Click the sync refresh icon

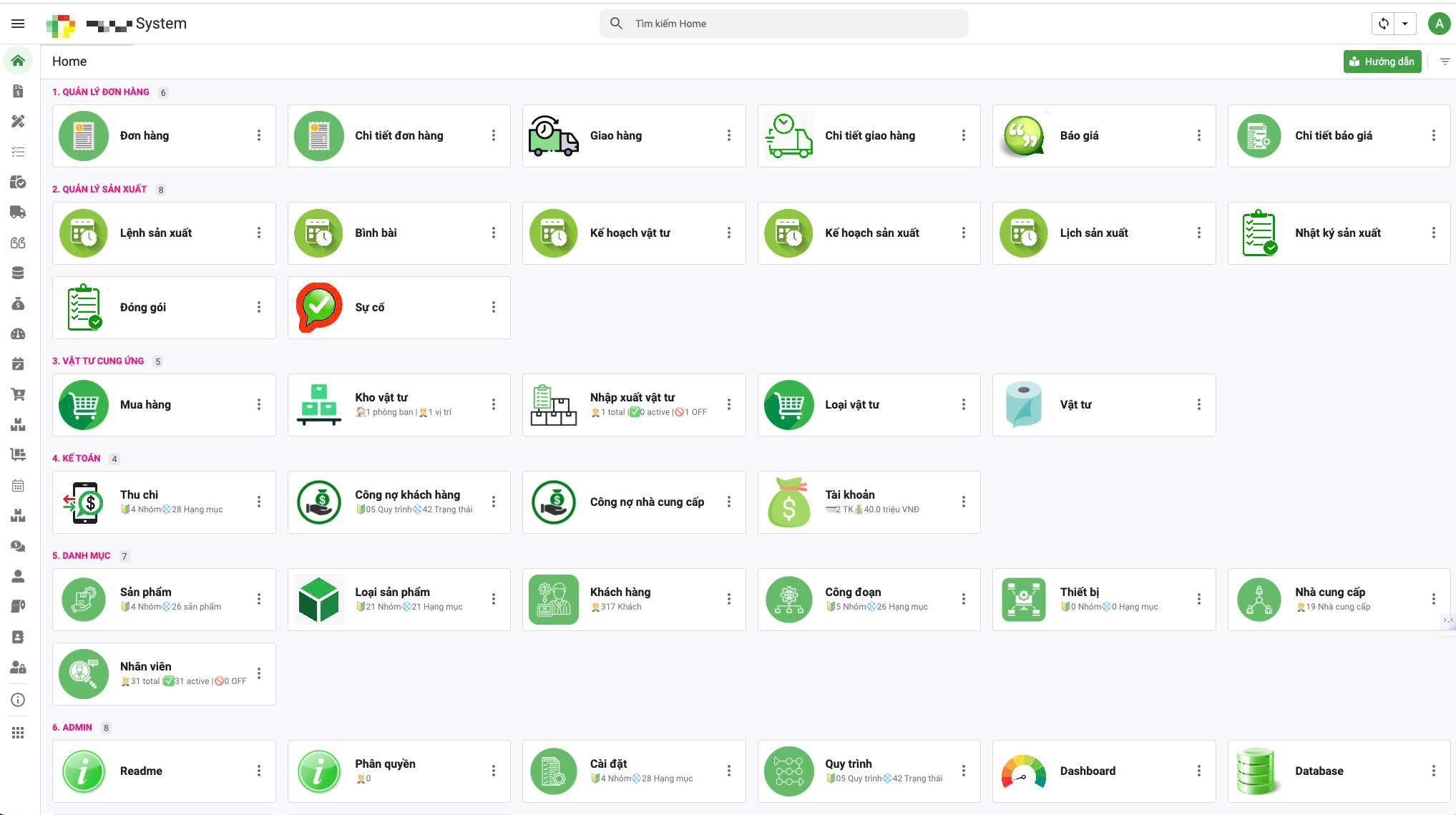1384,24
